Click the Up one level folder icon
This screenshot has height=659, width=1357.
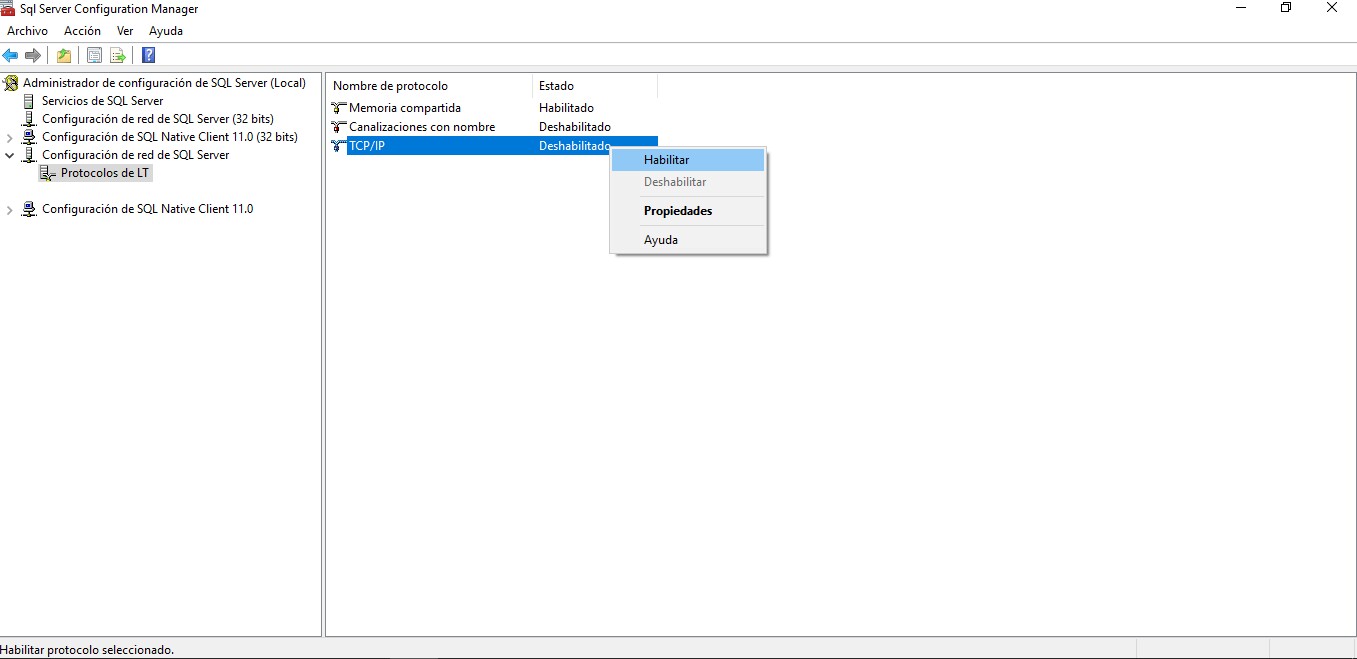pyautogui.click(x=64, y=55)
